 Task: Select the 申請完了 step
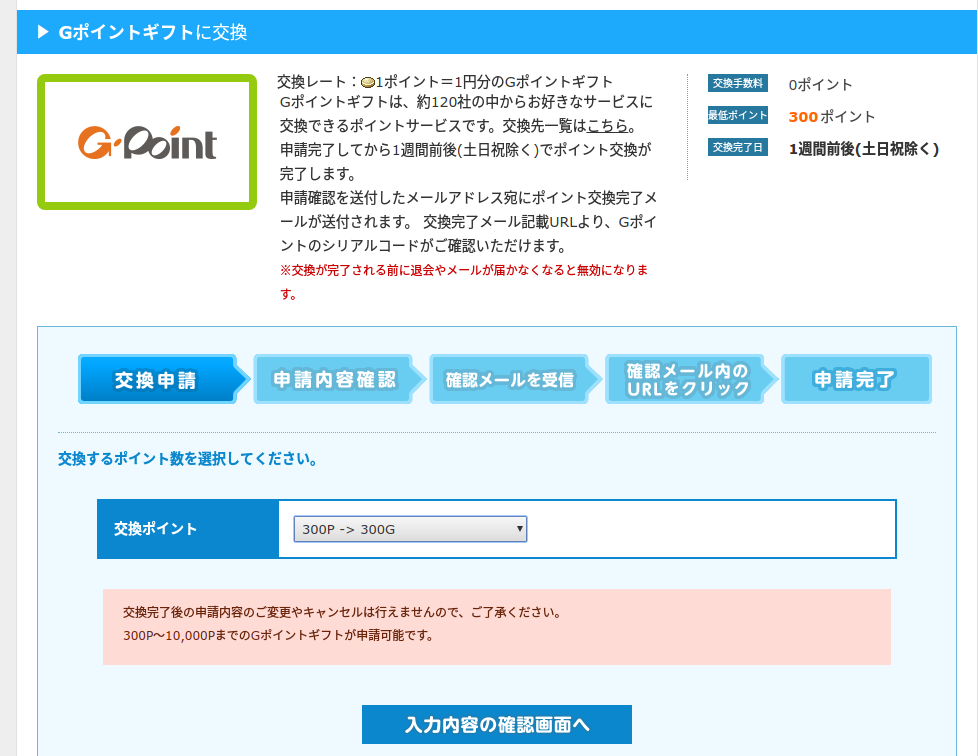click(x=856, y=379)
